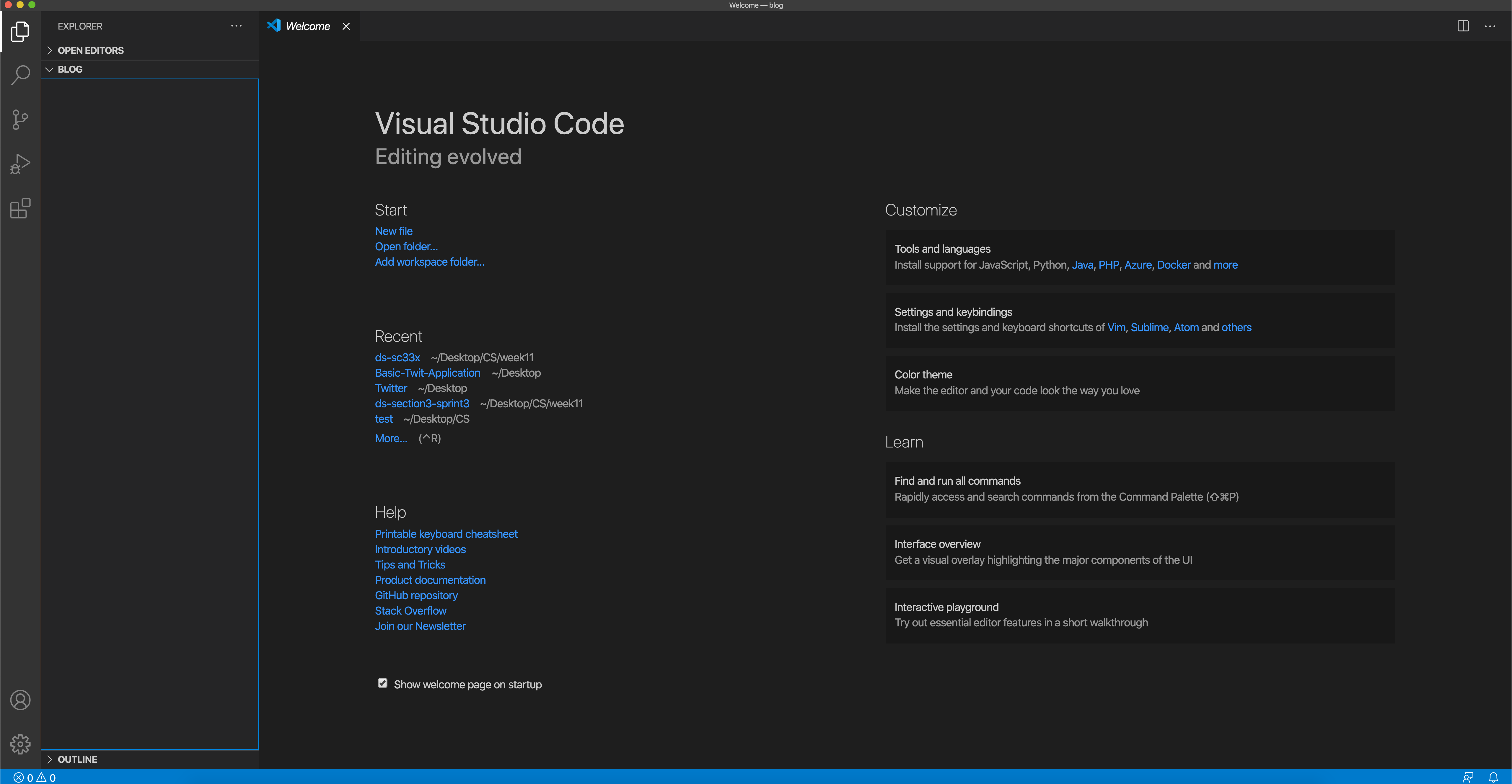Open the Explorer view in activity bar

click(20, 31)
